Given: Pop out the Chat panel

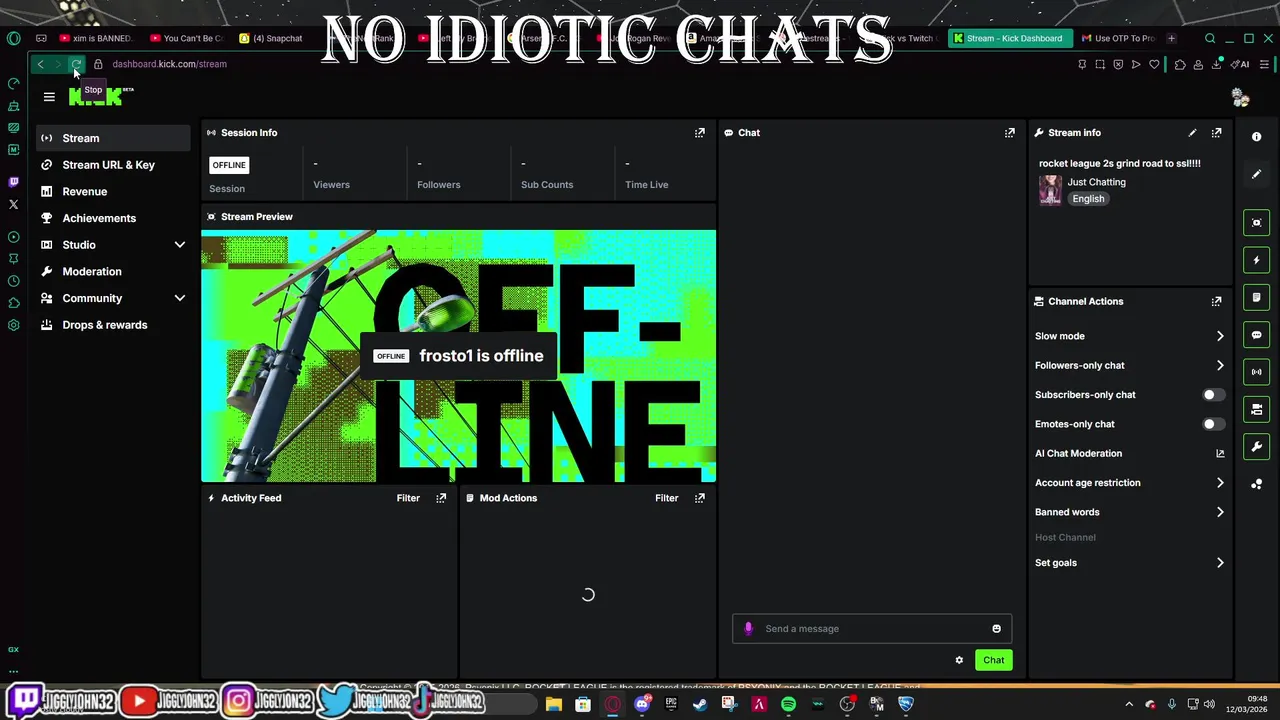Looking at the screenshot, I should click(x=1010, y=132).
